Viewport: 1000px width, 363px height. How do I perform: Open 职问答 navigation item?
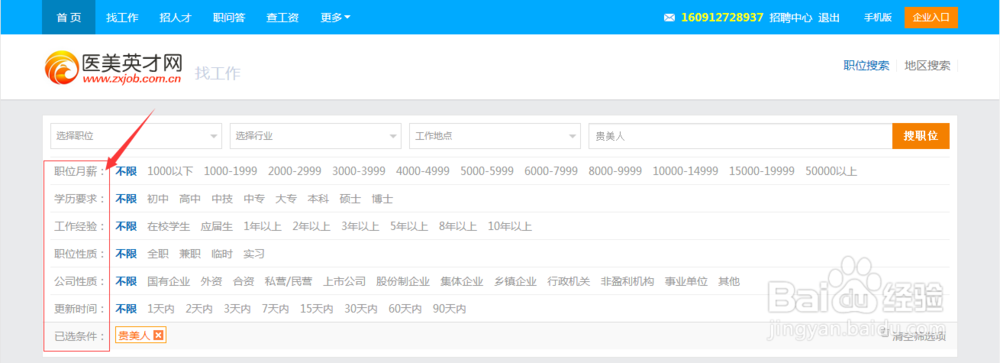click(229, 17)
